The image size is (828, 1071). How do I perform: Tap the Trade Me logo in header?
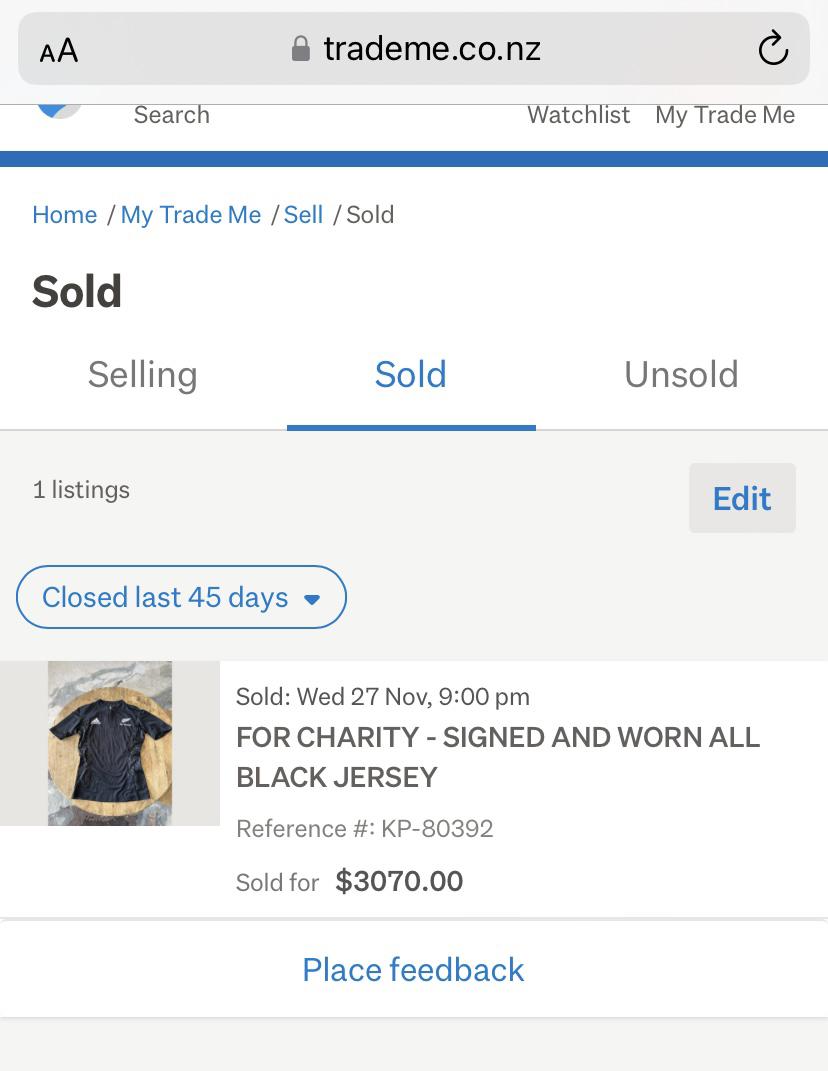tap(60, 110)
